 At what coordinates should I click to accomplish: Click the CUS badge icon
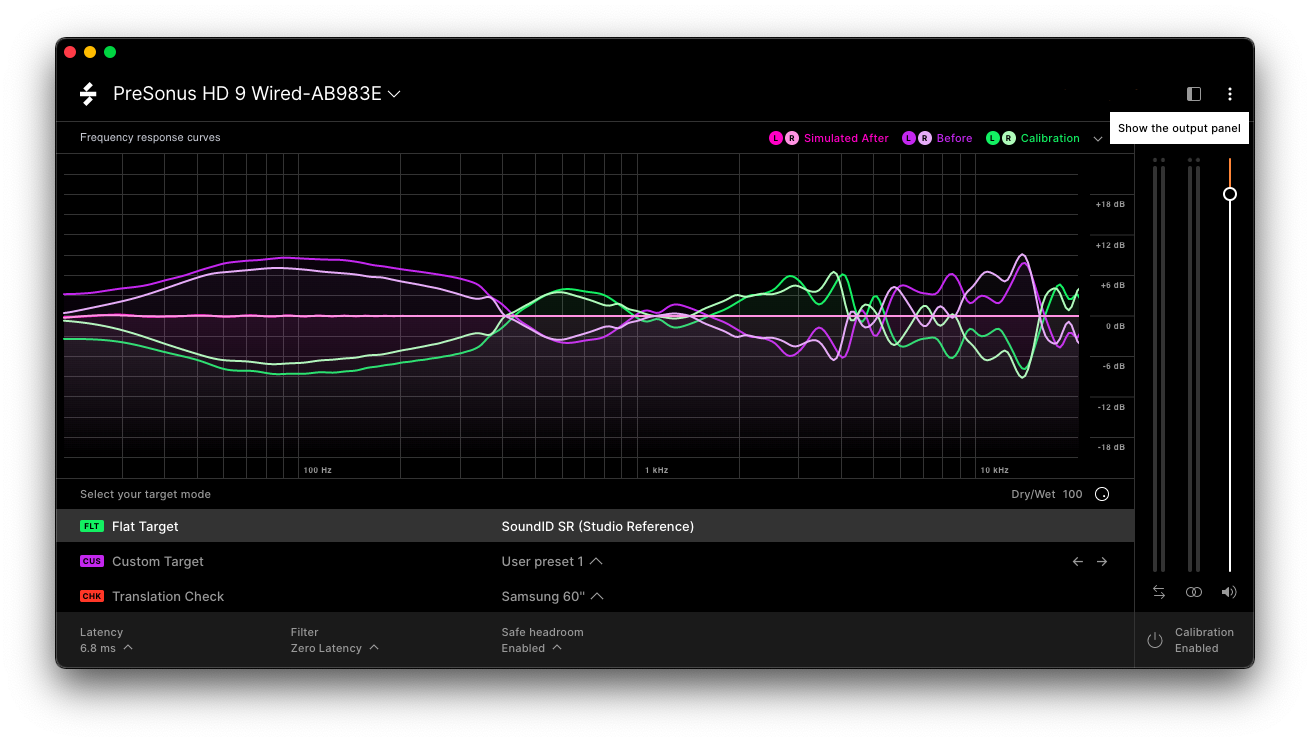[x=92, y=561]
